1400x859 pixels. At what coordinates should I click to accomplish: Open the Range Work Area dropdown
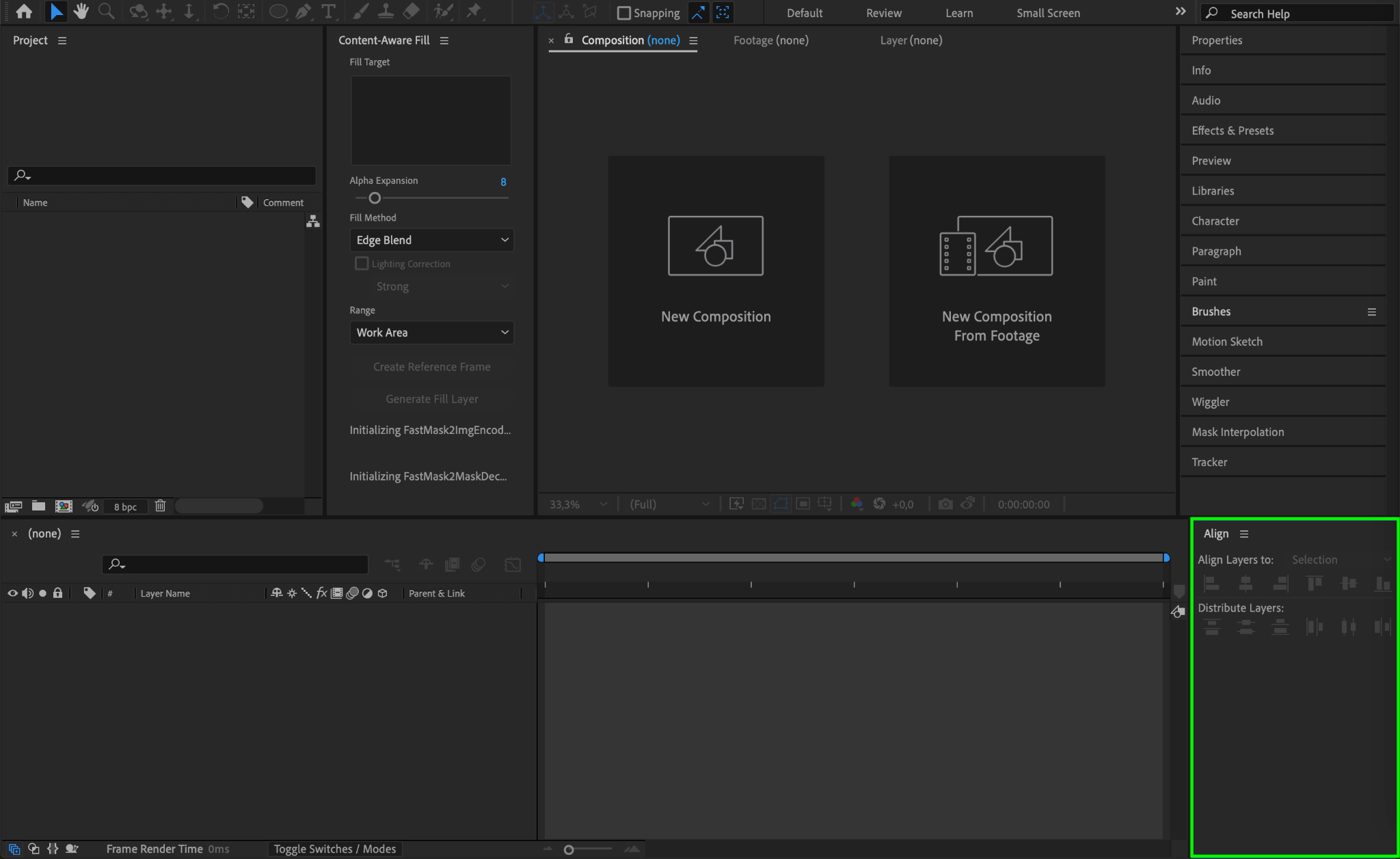point(431,332)
